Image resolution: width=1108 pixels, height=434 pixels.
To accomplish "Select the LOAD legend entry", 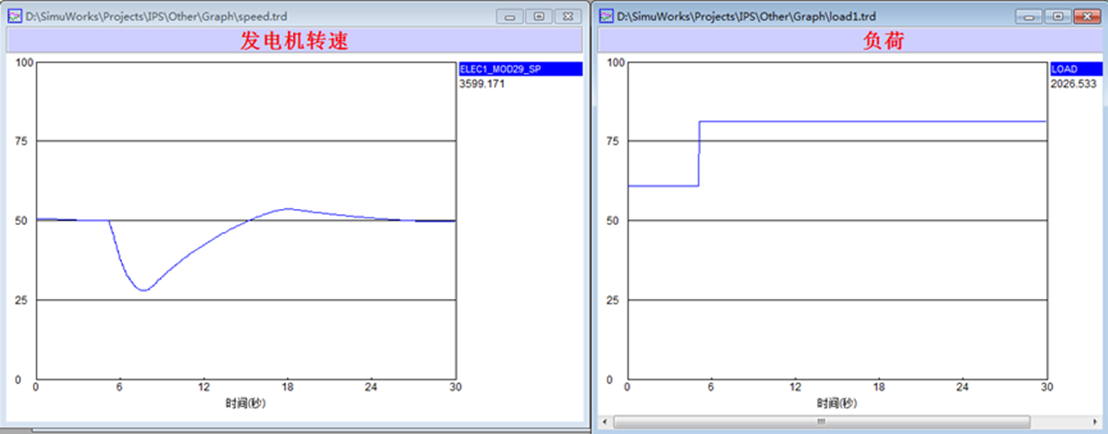I will coord(1076,69).
